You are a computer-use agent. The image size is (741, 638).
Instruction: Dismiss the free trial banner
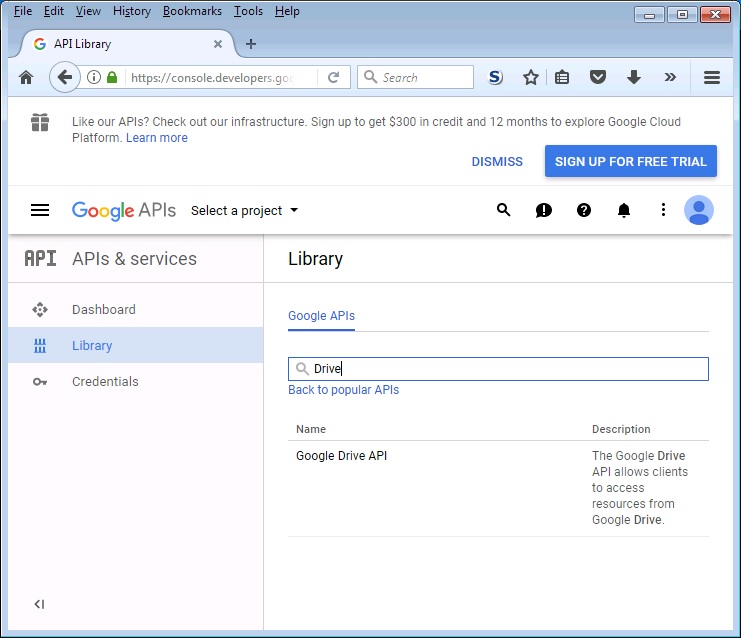tap(497, 162)
